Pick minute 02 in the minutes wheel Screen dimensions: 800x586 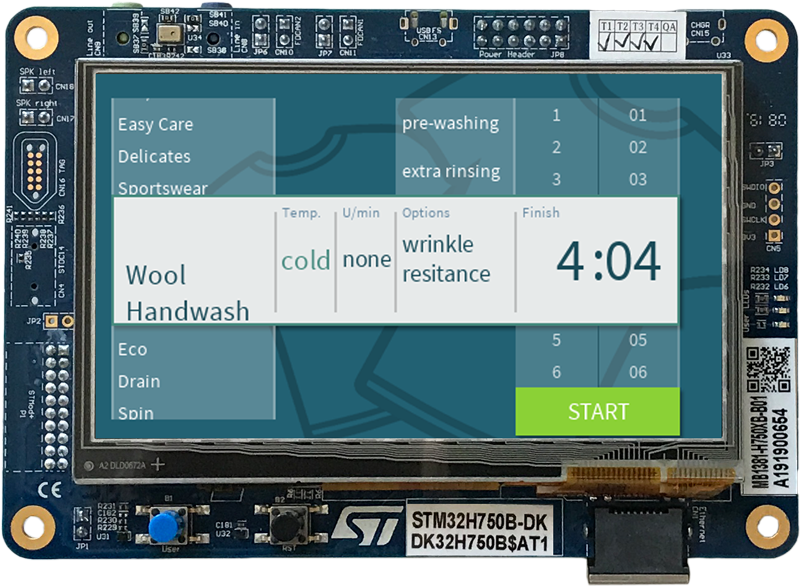pos(638,148)
